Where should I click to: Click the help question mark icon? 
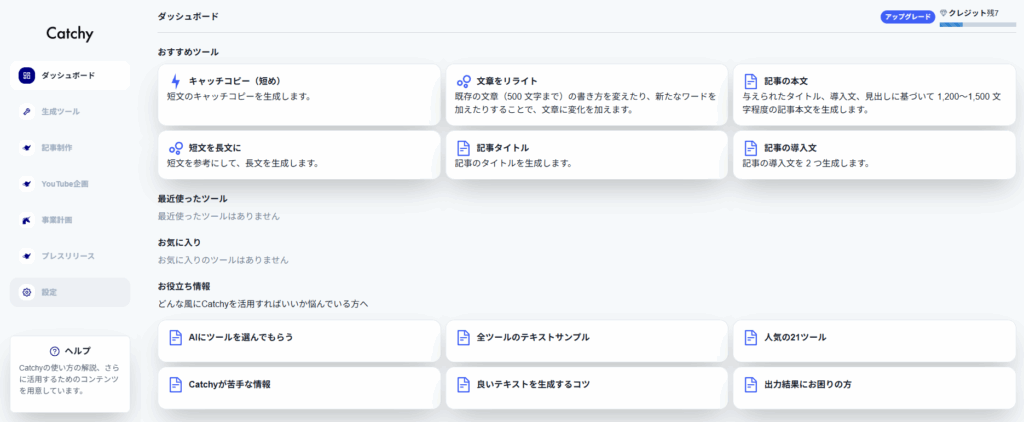54,351
